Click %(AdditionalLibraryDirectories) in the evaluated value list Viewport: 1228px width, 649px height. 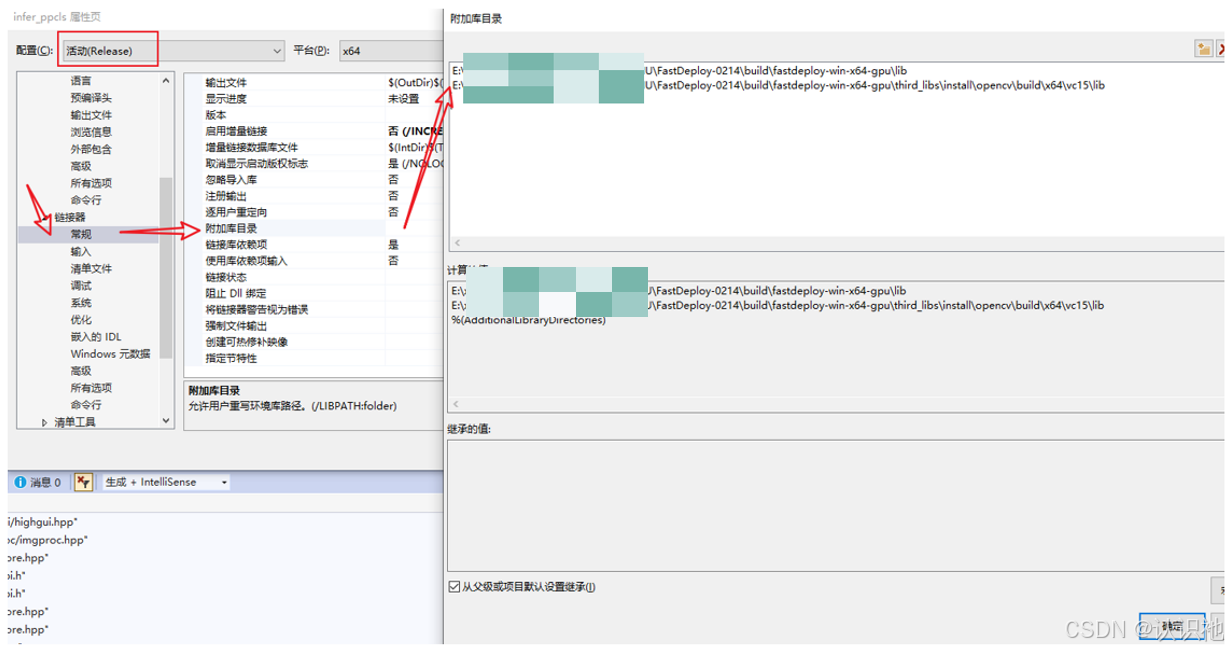coord(529,320)
